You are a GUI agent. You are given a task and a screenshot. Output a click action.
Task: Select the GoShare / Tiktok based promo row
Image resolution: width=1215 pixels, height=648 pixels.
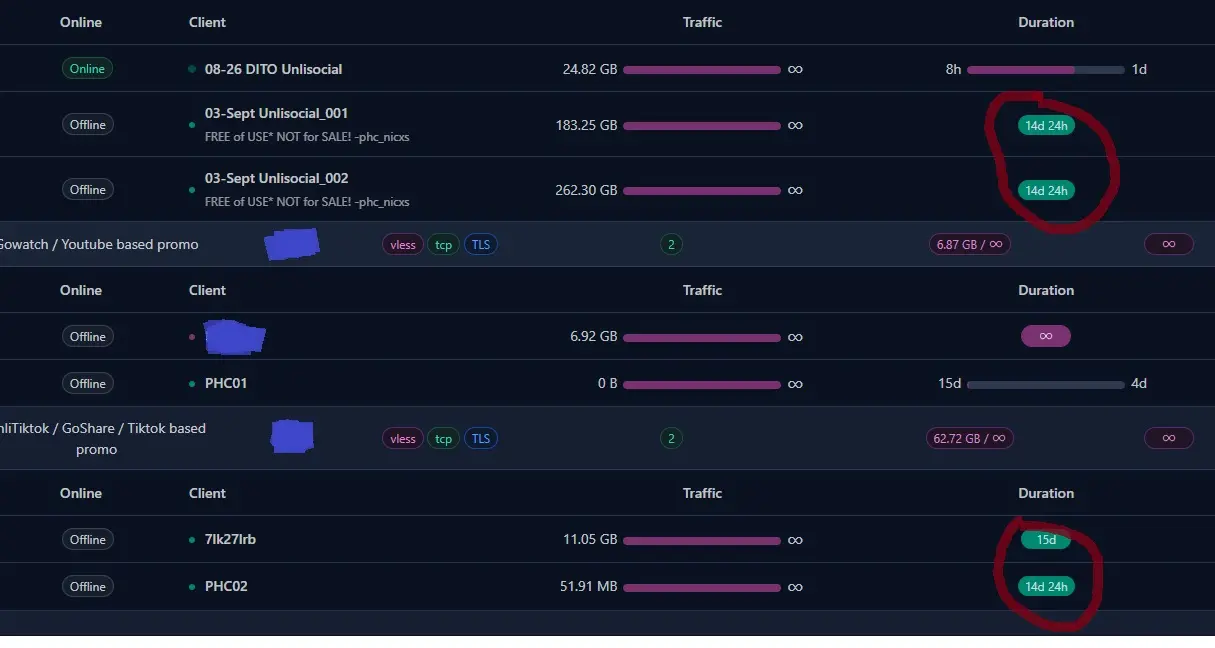click(607, 438)
